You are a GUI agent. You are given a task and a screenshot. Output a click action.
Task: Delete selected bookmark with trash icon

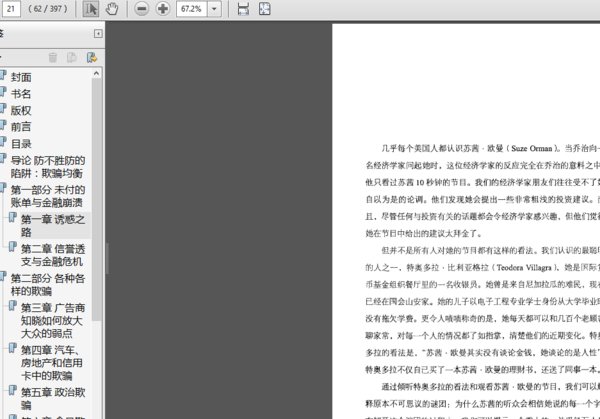coord(53,57)
